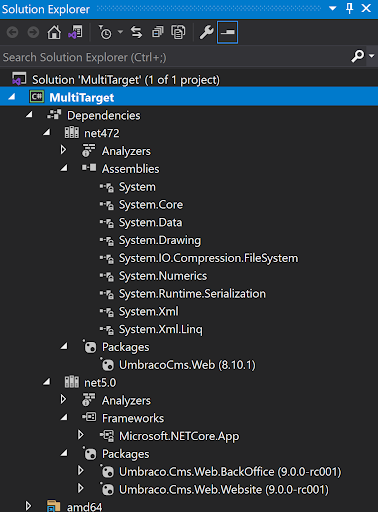Expand Microsoft.NETCore.App framework

click(x=81, y=435)
